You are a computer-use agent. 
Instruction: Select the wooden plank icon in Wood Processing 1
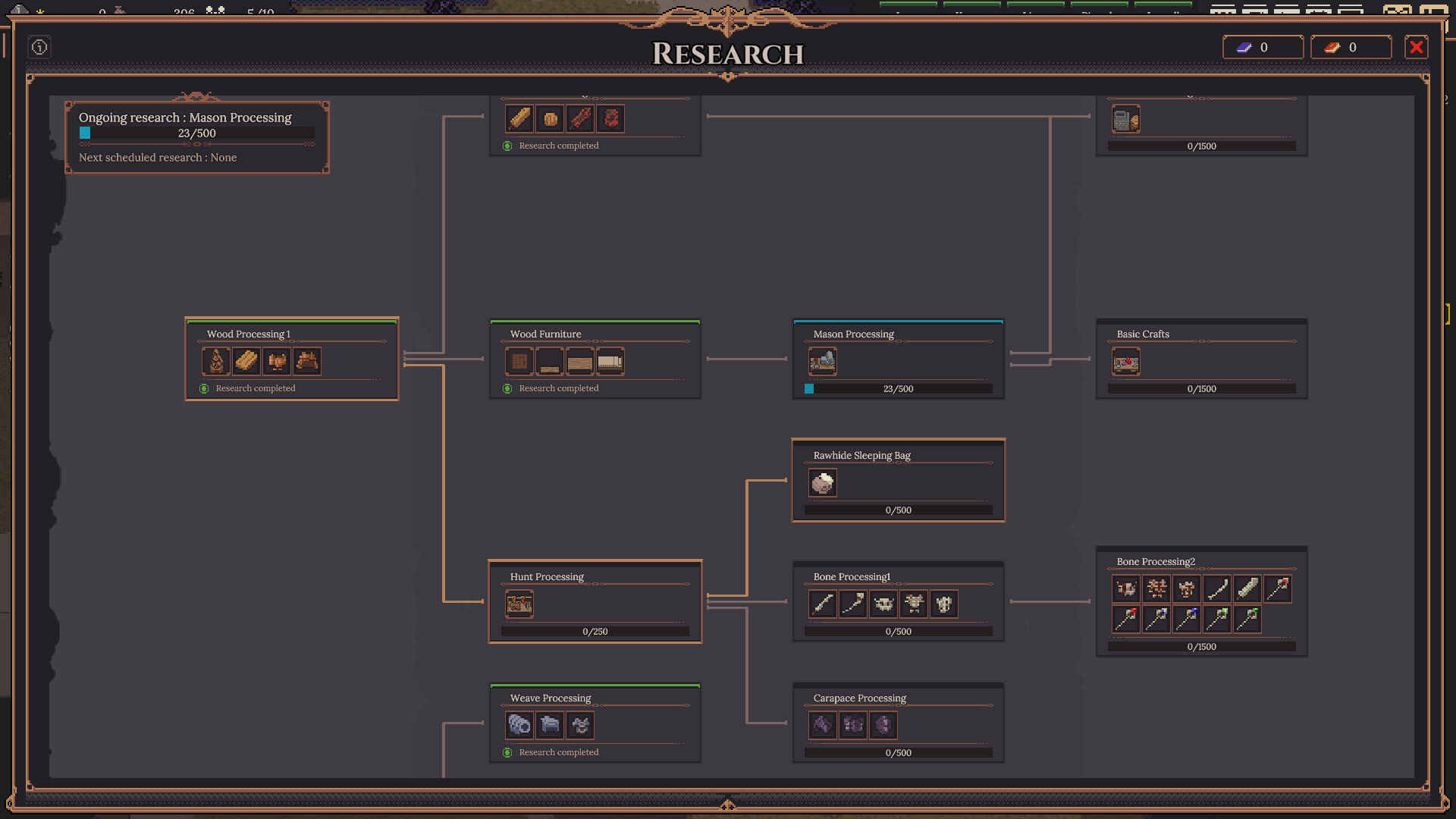(x=246, y=361)
